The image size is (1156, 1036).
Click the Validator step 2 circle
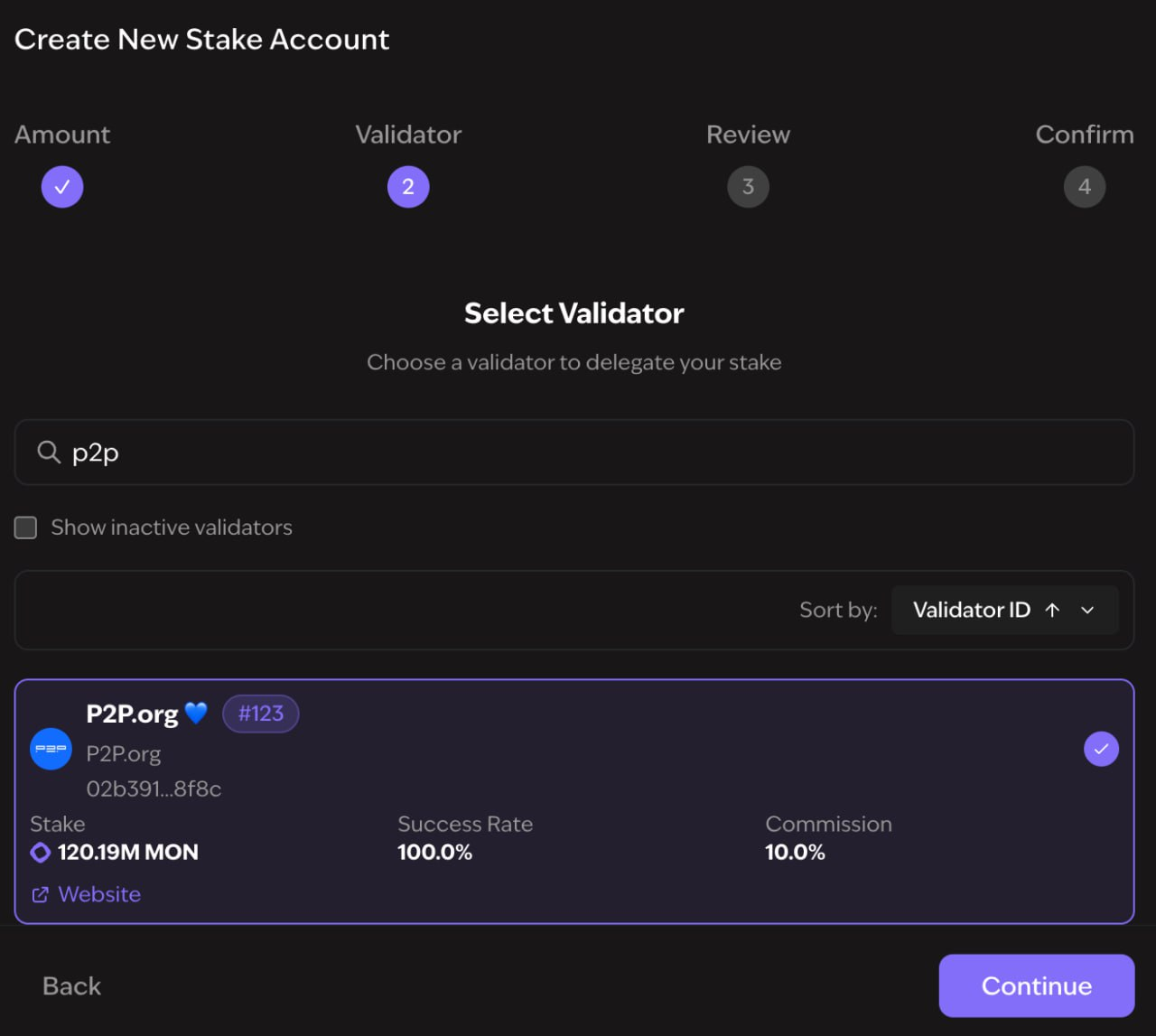pyautogui.click(x=408, y=187)
